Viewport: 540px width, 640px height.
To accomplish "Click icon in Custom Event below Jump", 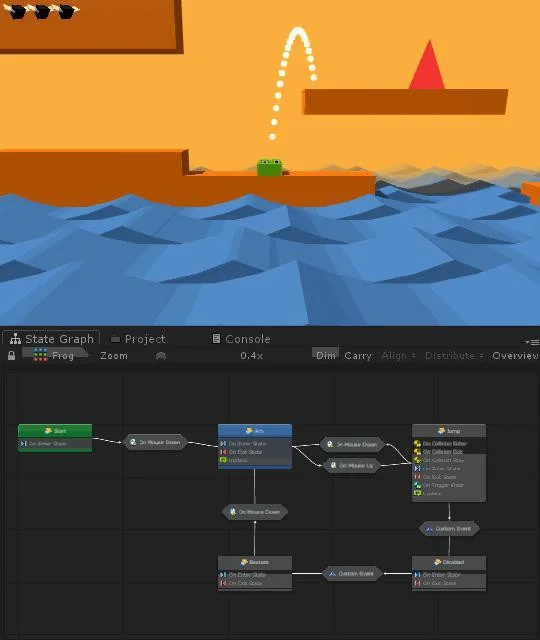I will click(429, 529).
